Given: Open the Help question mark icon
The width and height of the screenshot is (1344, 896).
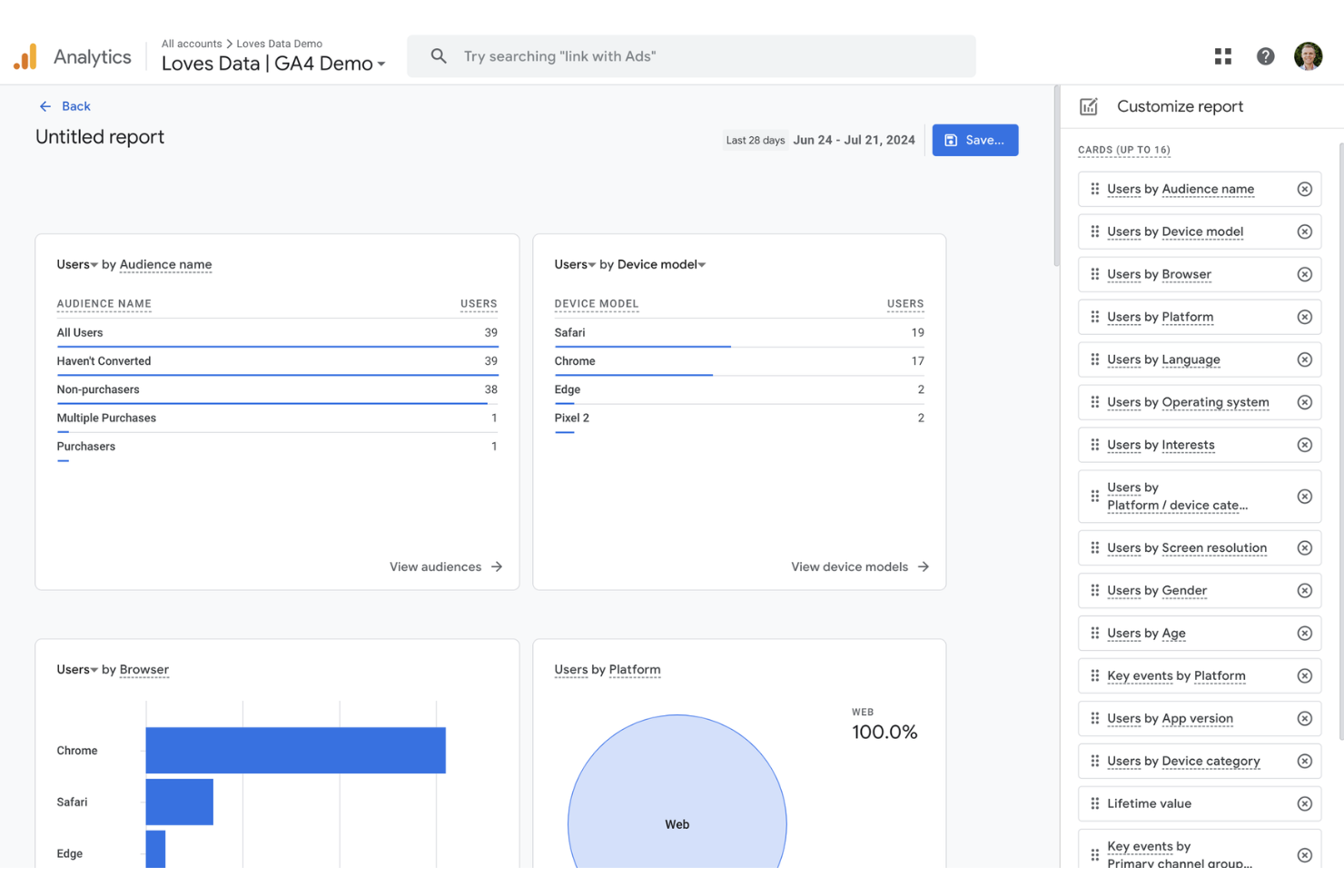Looking at the screenshot, I should 1265,55.
